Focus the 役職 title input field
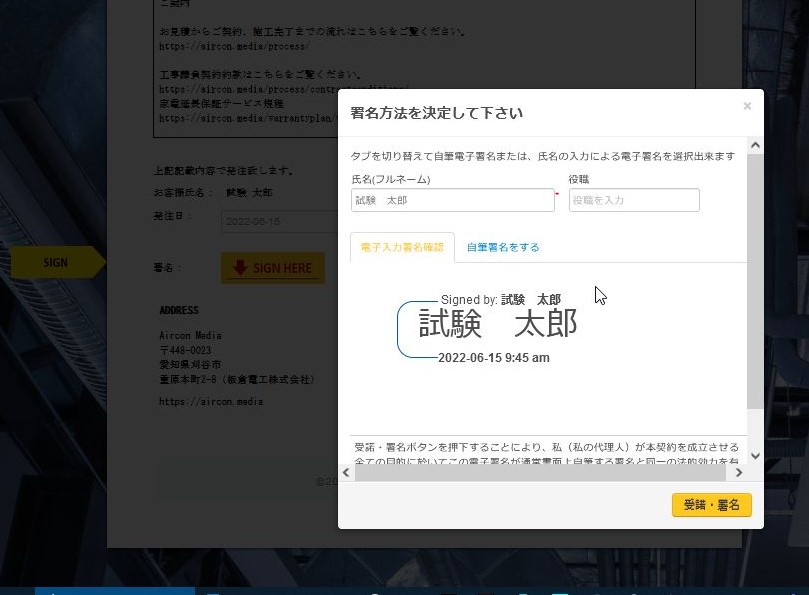Viewport: 809px width, 595px height. [634, 200]
